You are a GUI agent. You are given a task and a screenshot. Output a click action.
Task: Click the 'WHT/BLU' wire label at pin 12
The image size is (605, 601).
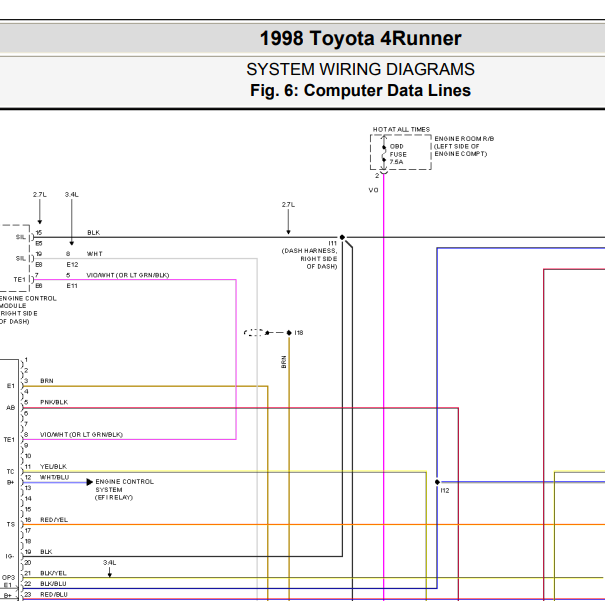[x=54, y=478]
